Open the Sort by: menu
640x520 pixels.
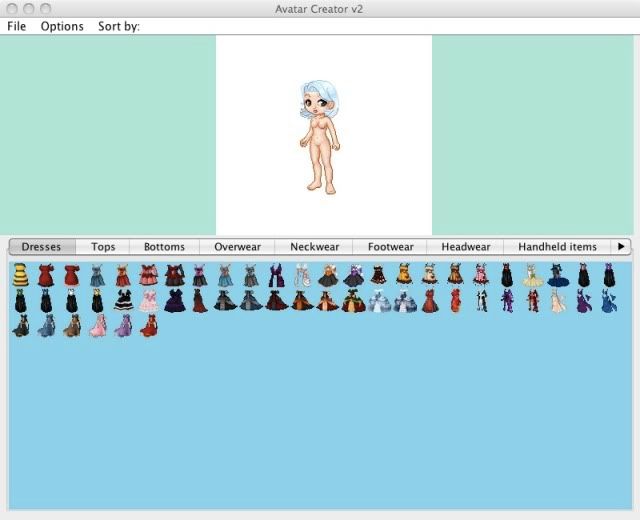tap(119, 27)
